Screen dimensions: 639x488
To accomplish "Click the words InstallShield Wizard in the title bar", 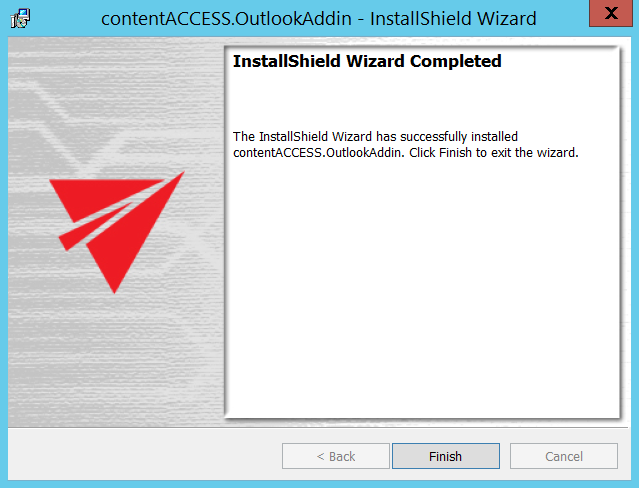I will coord(453,19).
